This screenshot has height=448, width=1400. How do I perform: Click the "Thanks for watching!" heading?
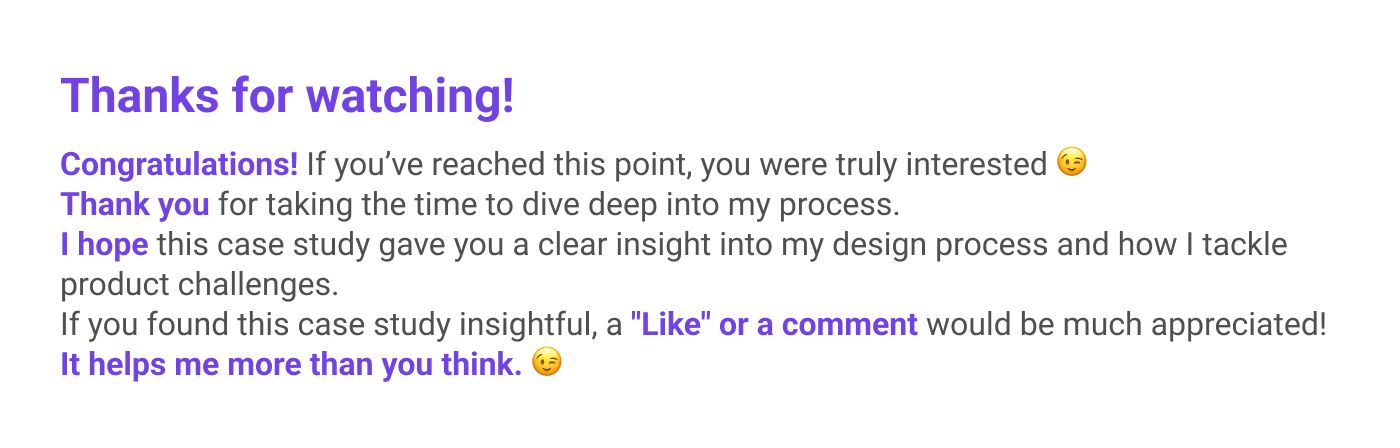(x=287, y=97)
